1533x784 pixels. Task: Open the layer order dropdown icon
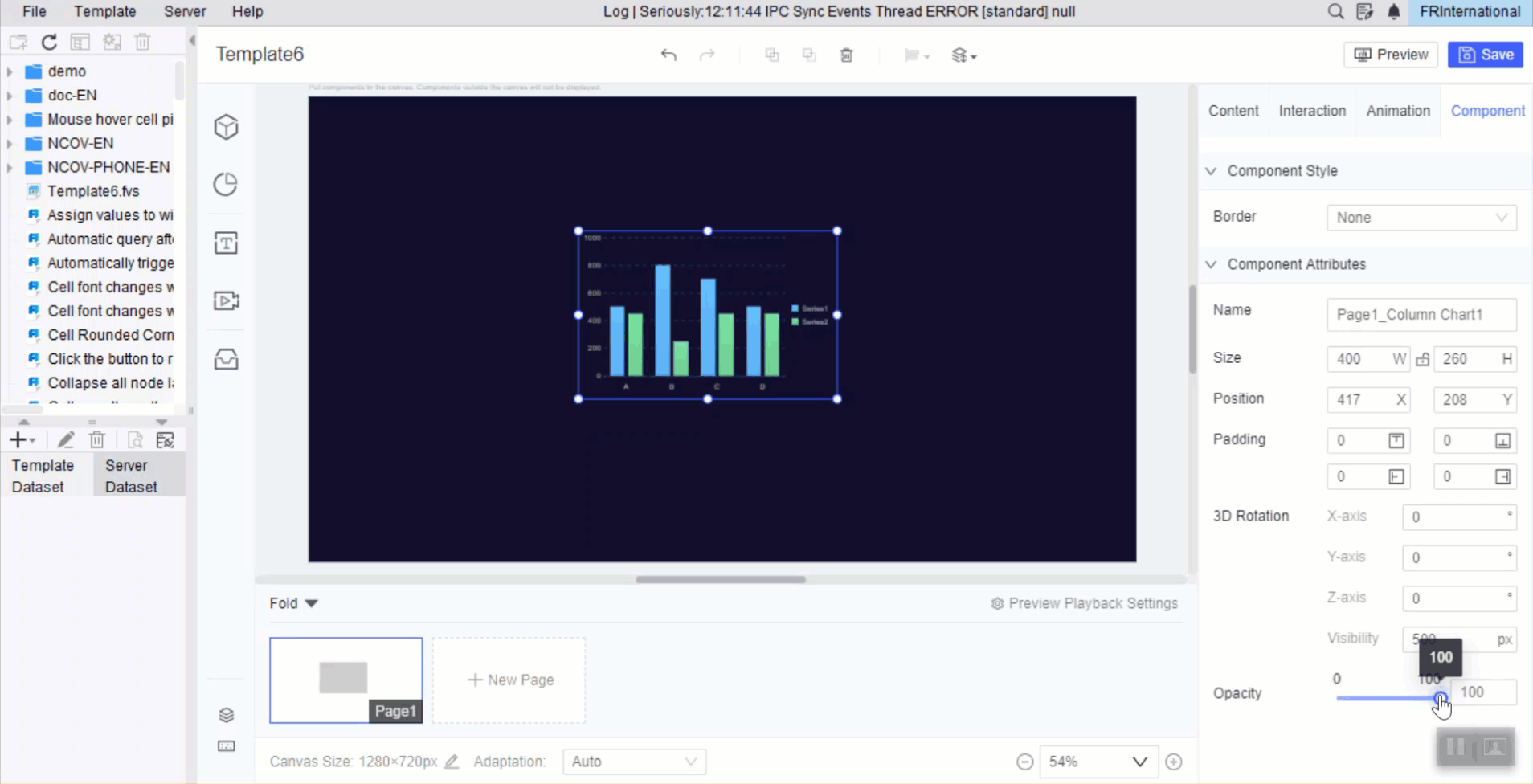[963, 55]
